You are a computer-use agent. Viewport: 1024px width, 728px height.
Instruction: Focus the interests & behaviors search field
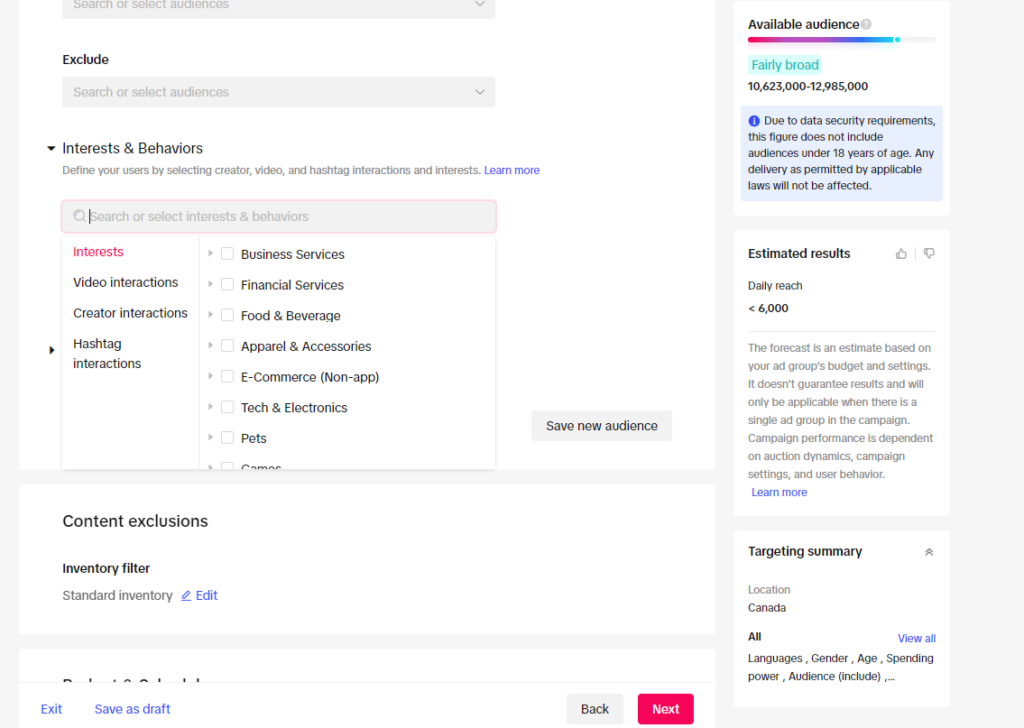pyautogui.click(x=279, y=216)
